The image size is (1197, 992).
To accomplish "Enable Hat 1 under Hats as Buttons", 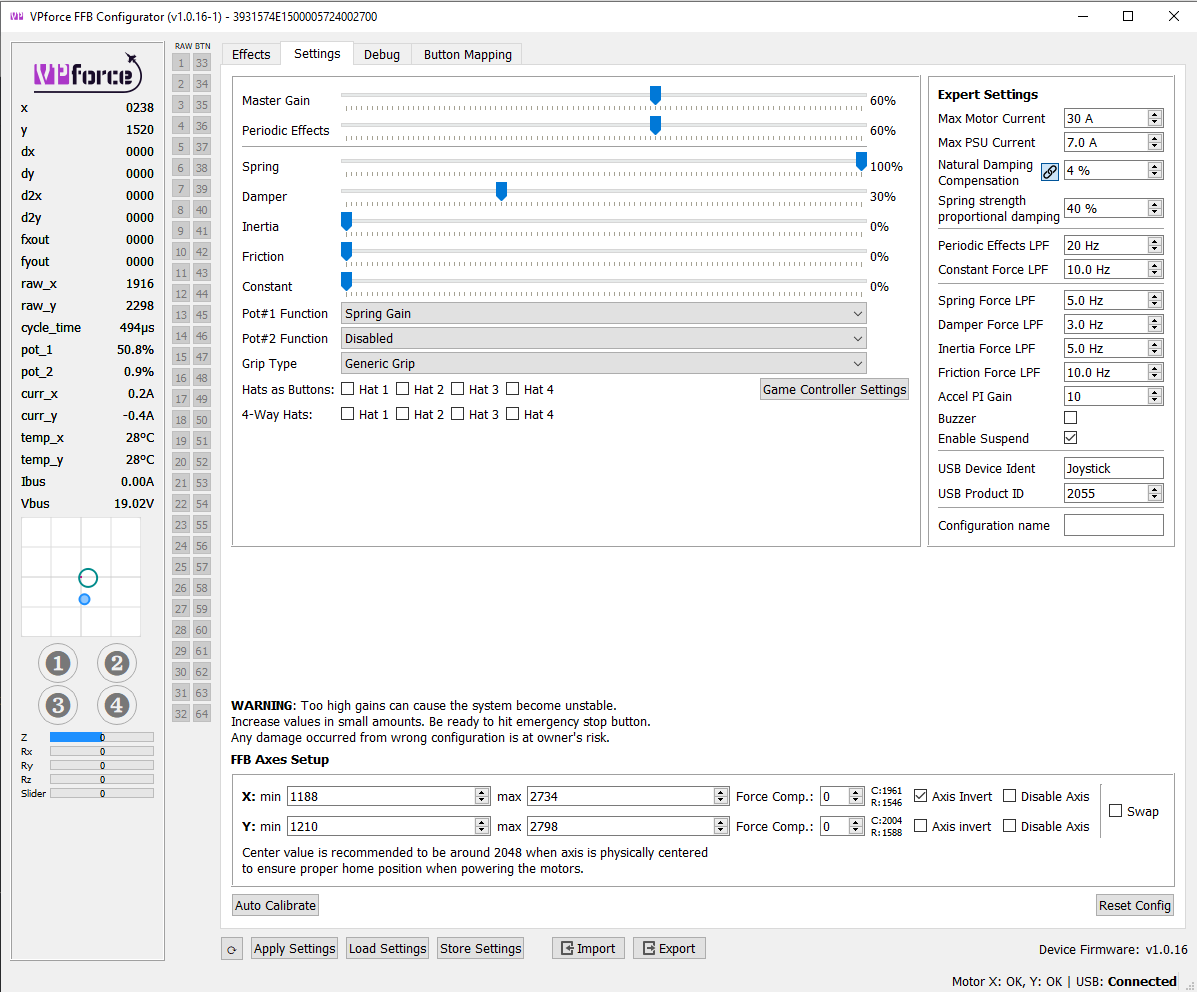I will coord(347,389).
